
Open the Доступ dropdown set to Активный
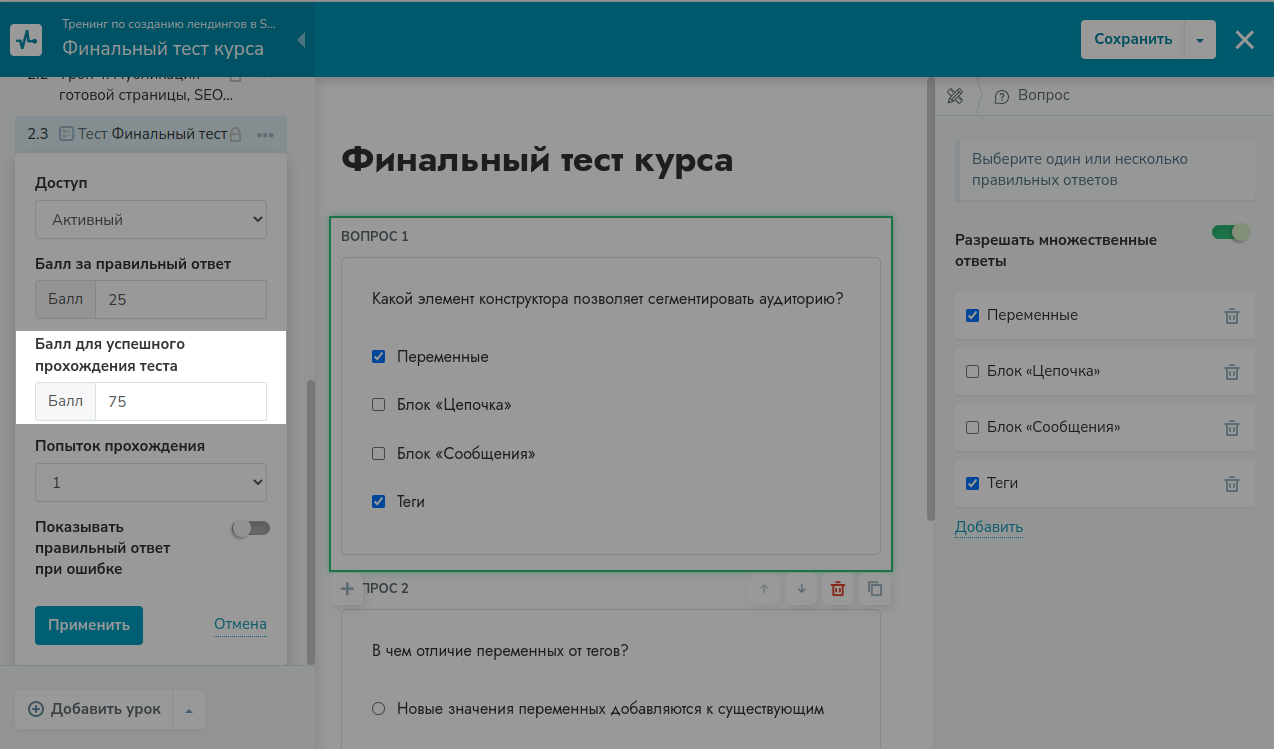[x=151, y=219]
